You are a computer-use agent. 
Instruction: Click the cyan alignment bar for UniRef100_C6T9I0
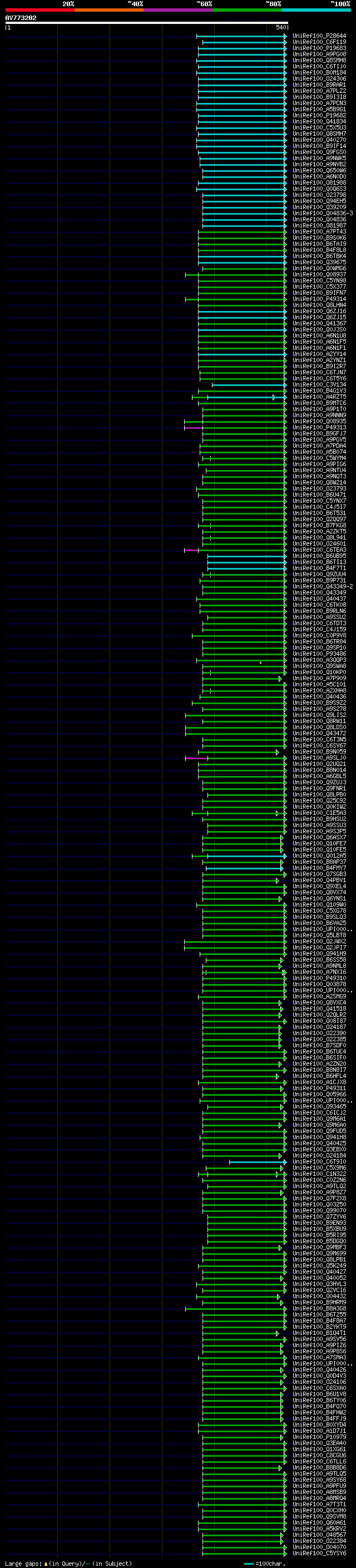258,1161
